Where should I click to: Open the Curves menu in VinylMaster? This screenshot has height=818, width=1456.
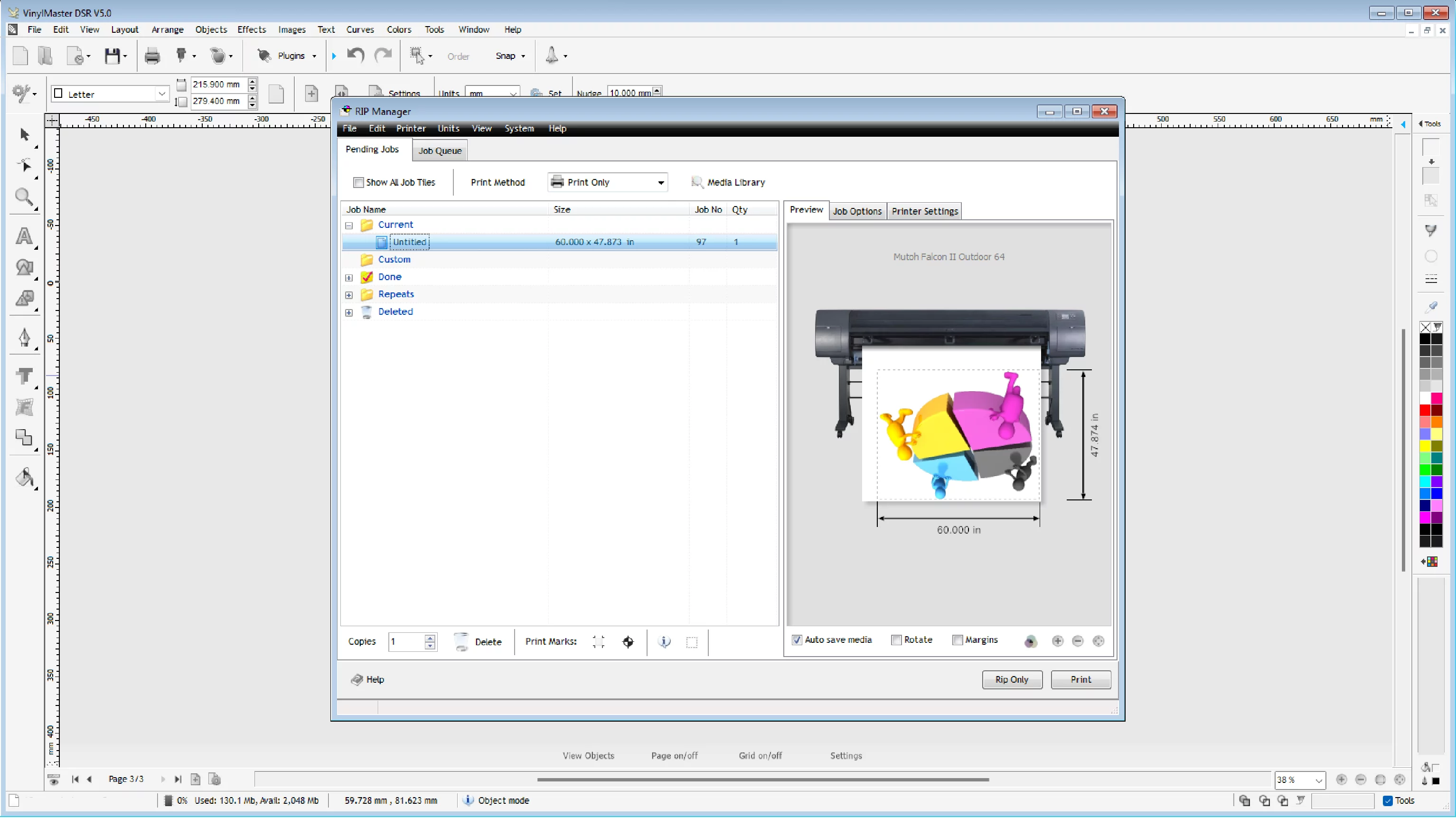click(360, 29)
